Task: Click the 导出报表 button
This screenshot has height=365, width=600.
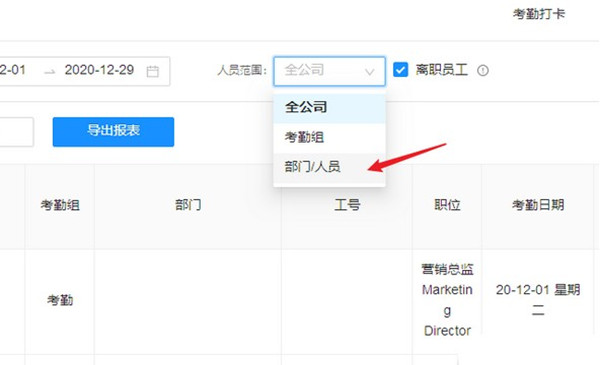Action: pos(113,132)
